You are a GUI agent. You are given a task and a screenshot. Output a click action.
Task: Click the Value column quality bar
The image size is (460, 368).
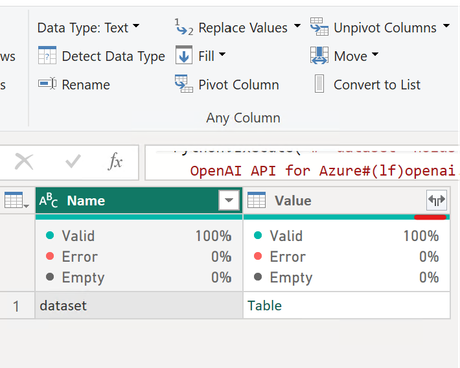point(347,217)
